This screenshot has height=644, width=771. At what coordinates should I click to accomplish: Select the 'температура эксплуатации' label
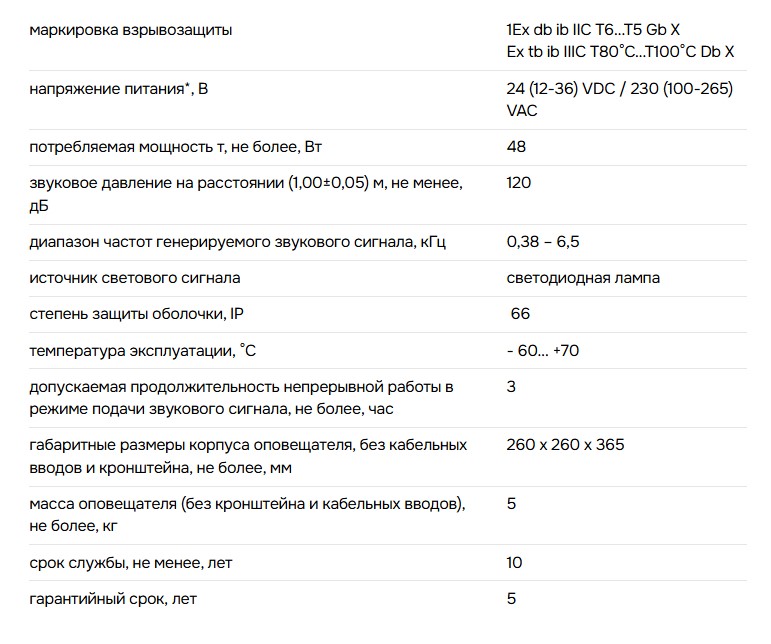pyautogui.click(x=143, y=351)
